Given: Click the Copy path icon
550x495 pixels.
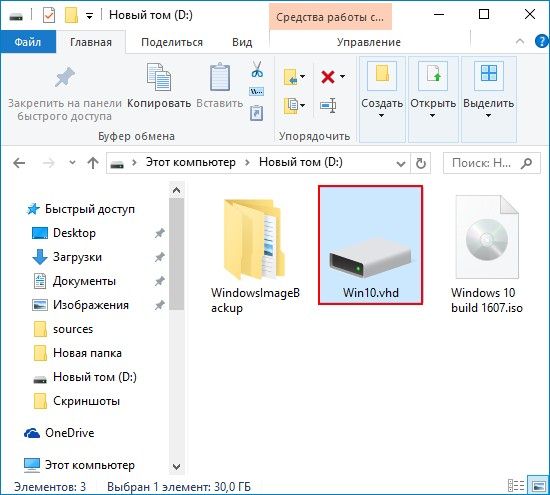Looking at the screenshot, I should point(256,92).
